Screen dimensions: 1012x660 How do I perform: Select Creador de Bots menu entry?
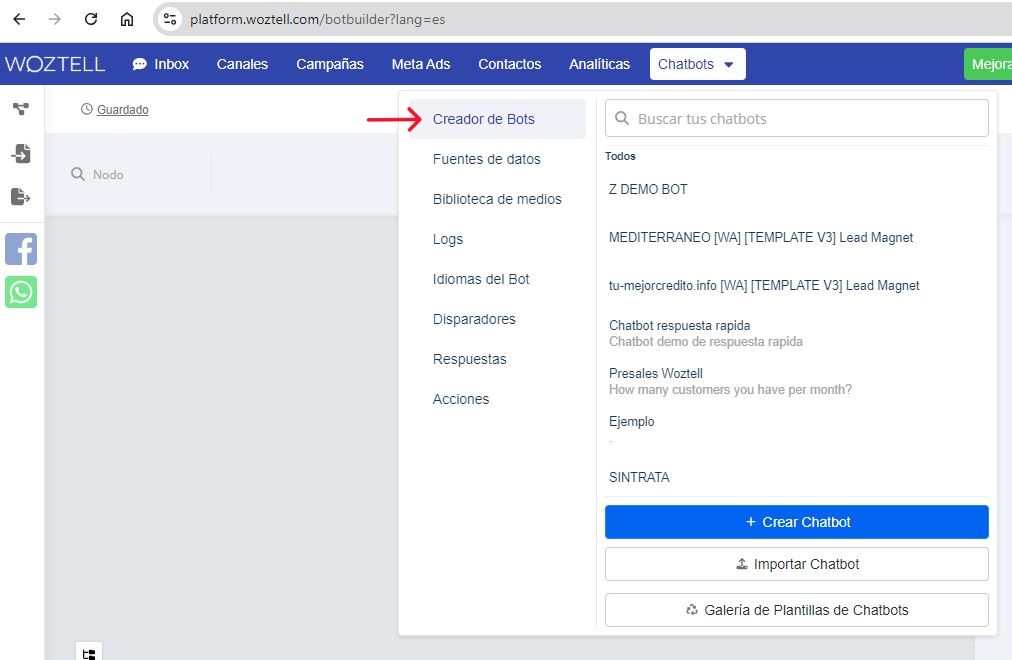coord(497,119)
